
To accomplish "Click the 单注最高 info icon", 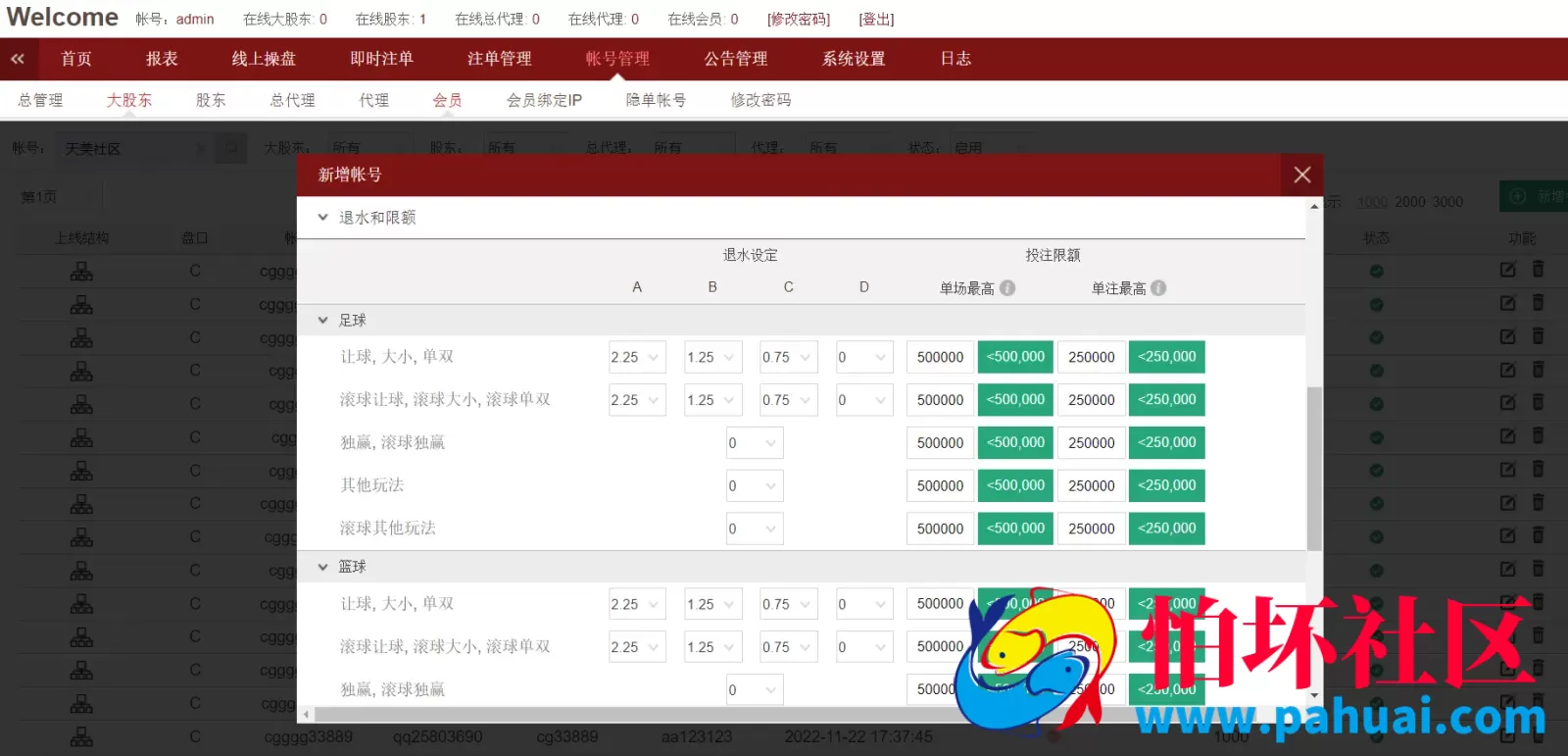I will point(1158,288).
